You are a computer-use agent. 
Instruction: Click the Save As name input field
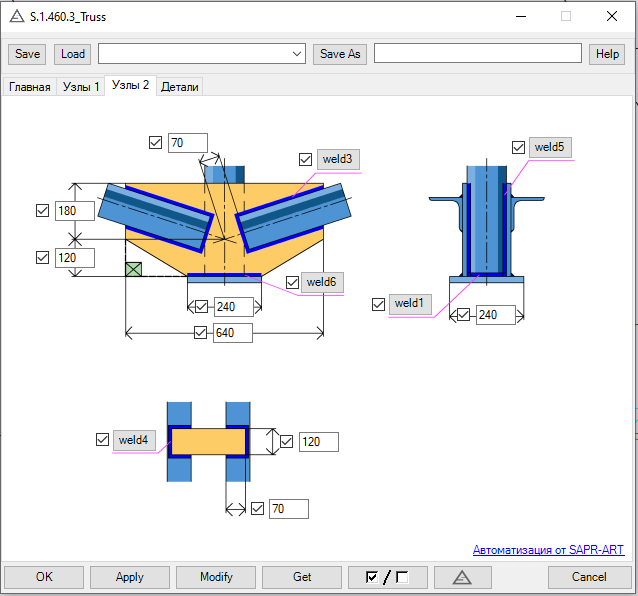click(x=477, y=54)
